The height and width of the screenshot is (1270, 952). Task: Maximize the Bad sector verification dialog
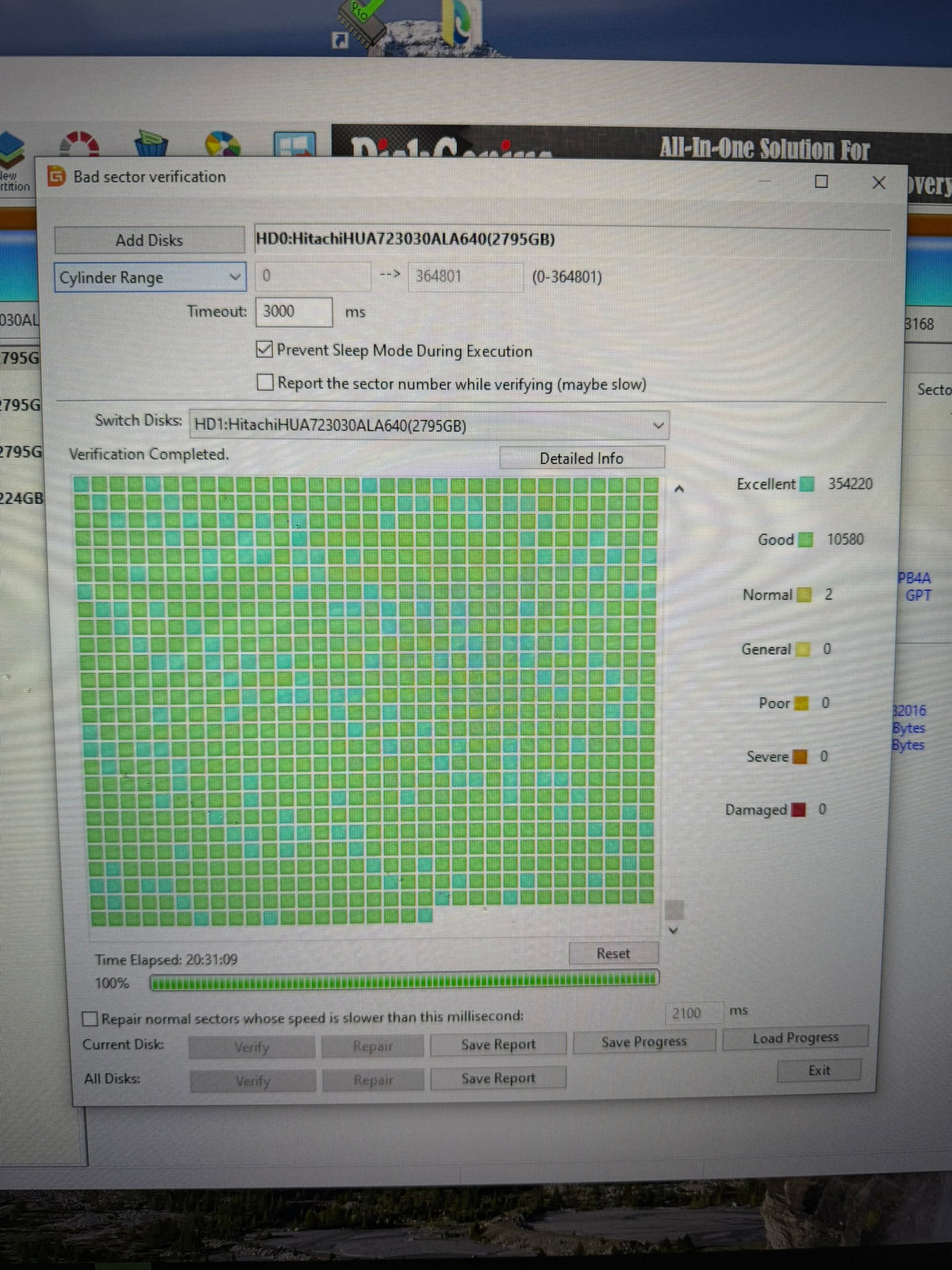[821, 182]
